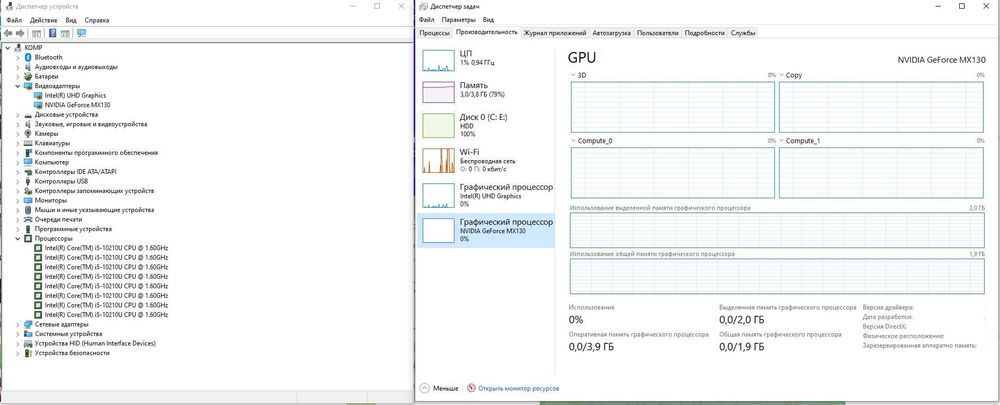The height and width of the screenshot is (405, 1000).
Task: Click the Открыть монитор ресурсов icon
Action: point(471,388)
